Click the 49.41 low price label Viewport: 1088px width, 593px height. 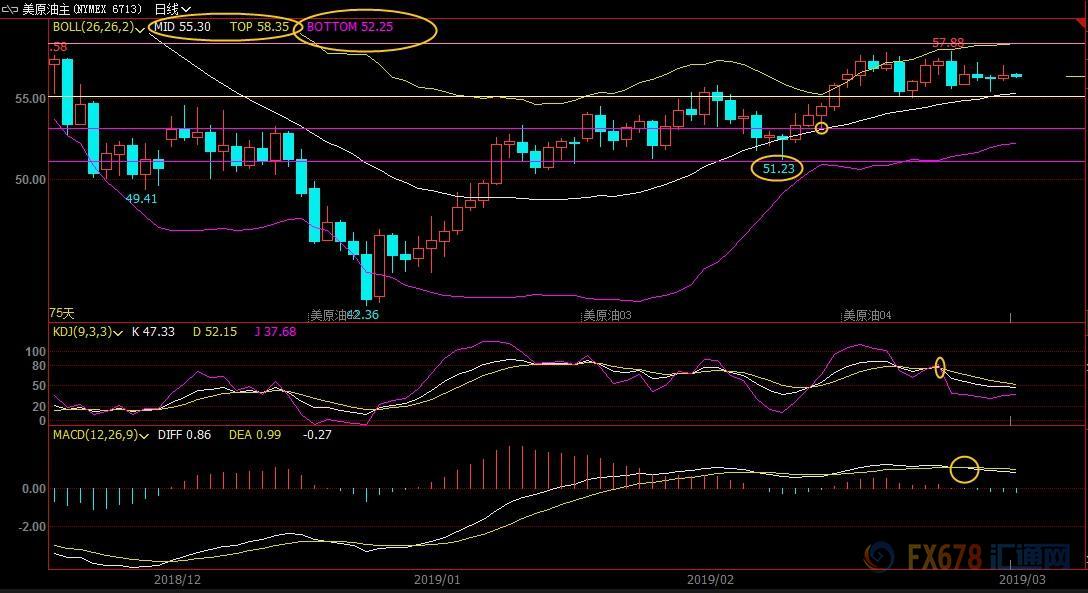[142, 199]
